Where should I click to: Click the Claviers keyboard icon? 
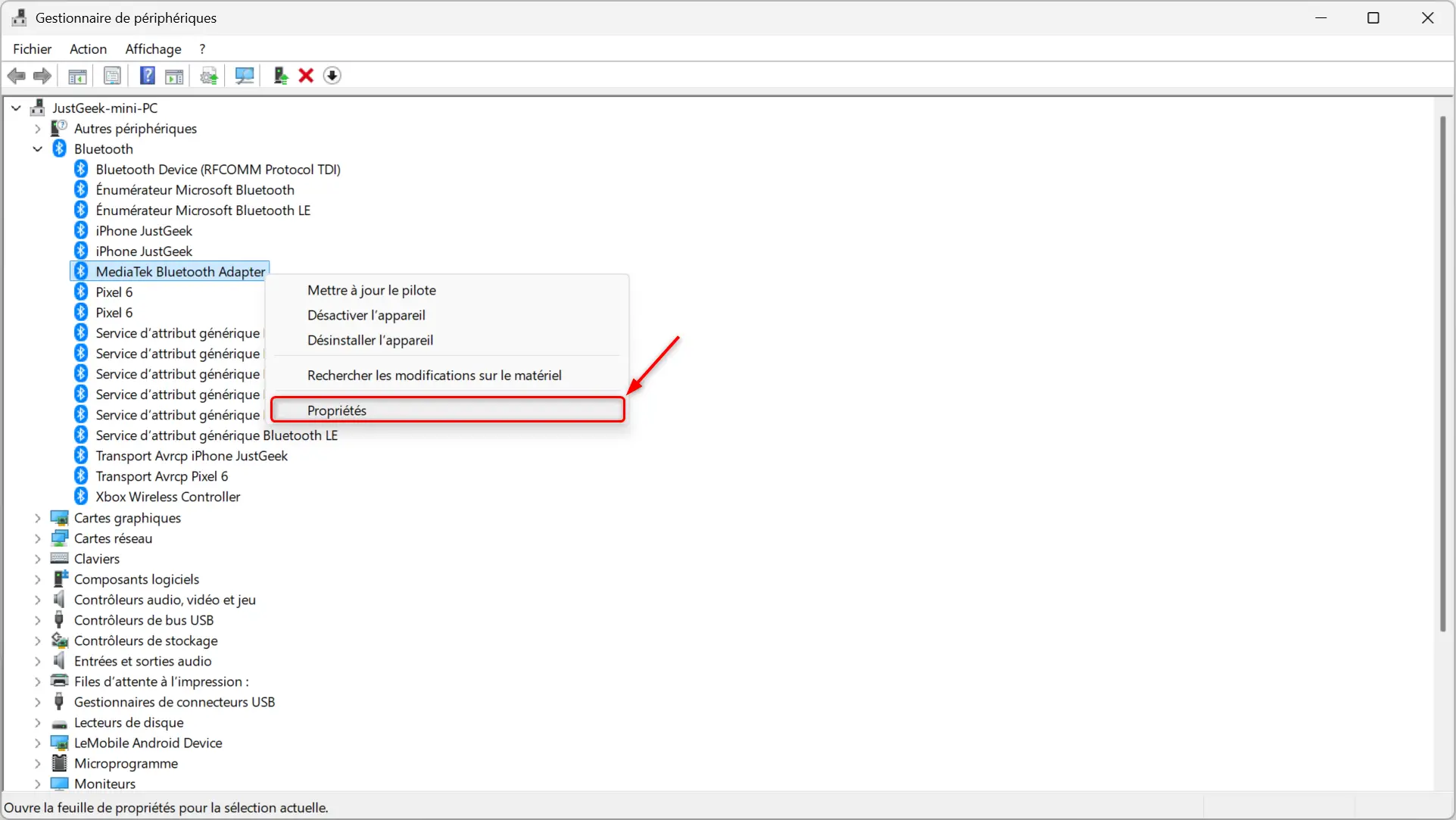point(59,559)
